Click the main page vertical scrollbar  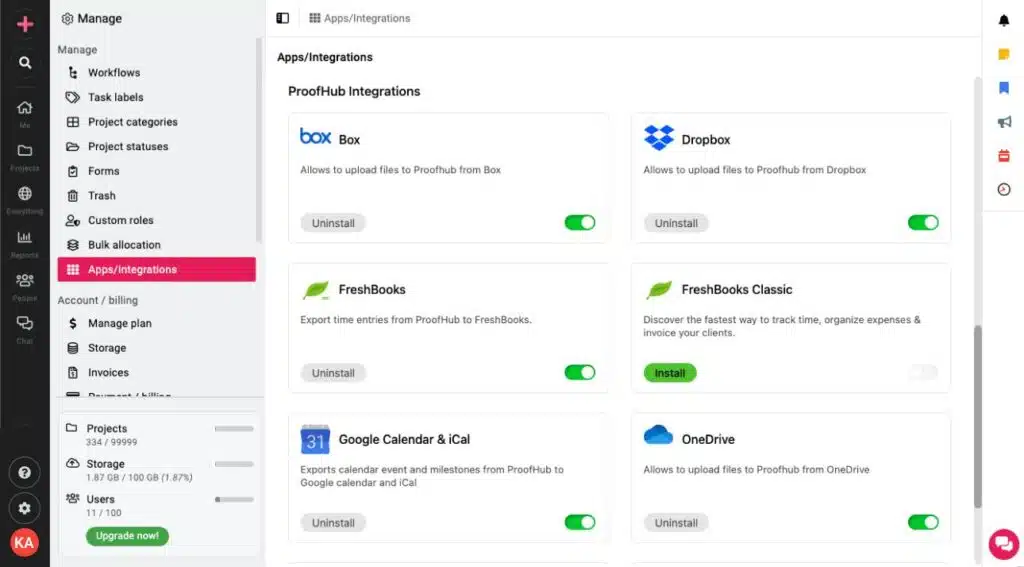point(977,416)
